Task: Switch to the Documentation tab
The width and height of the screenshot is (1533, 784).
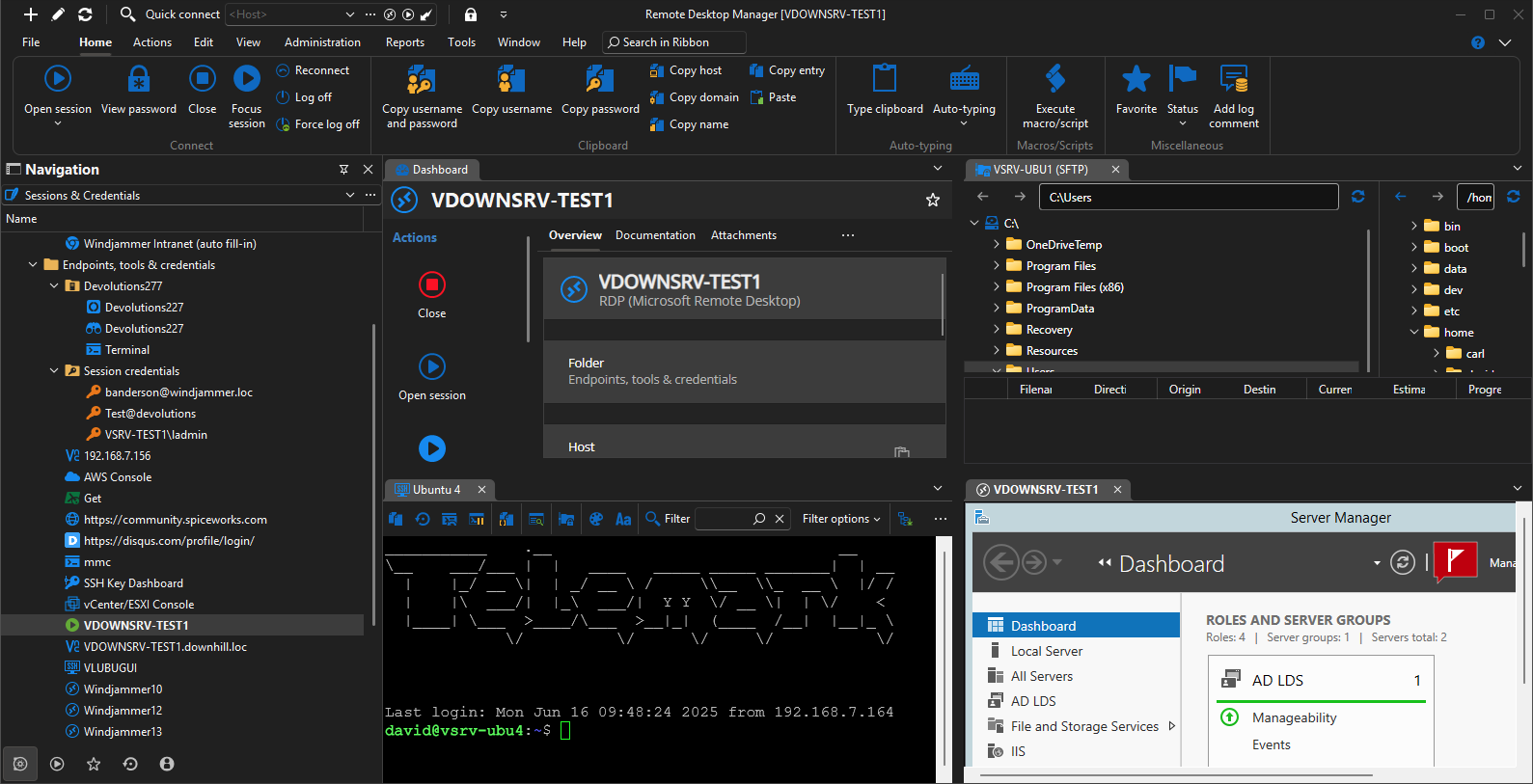Action: click(x=655, y=235)
